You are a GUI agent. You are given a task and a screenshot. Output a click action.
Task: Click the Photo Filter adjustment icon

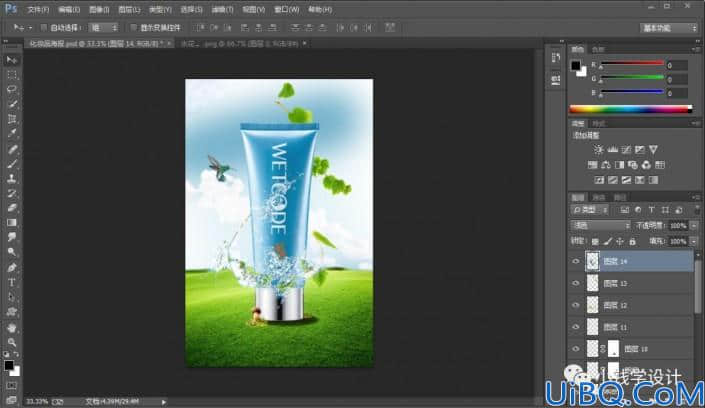[633, 165]
